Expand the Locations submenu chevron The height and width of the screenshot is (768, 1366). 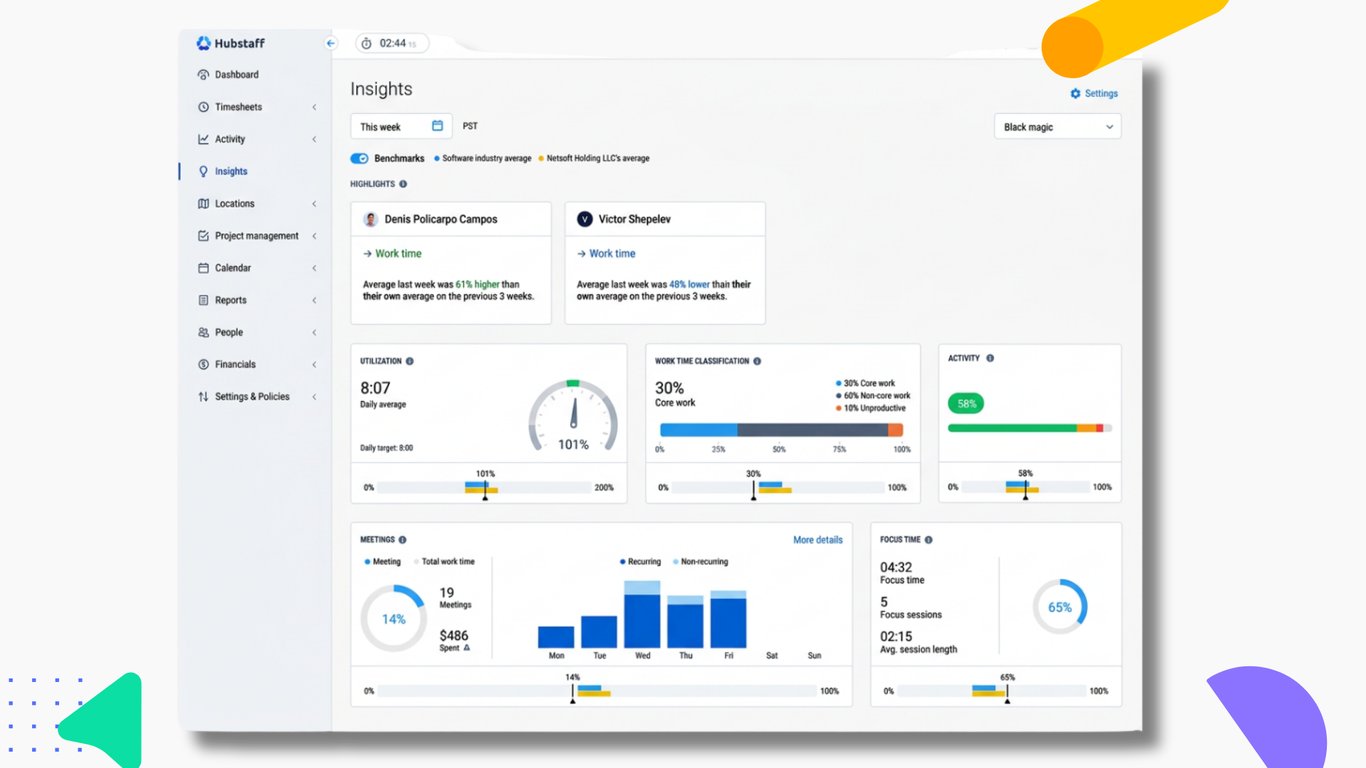(314, 204)
